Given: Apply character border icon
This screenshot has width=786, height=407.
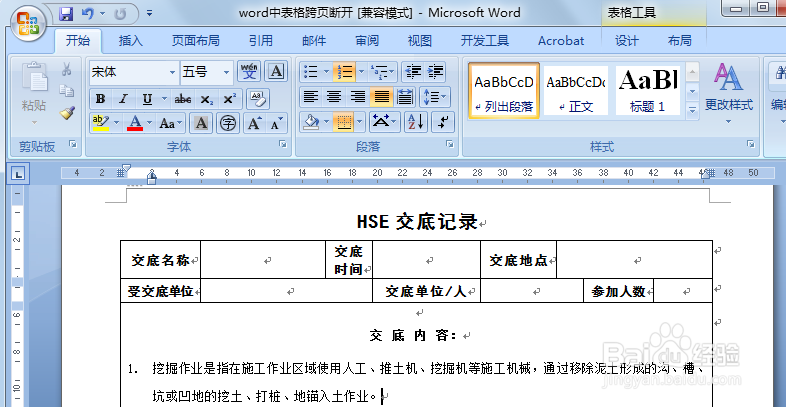Looking at the screenshot, I should pyautogui.click(x=276, y=72).
